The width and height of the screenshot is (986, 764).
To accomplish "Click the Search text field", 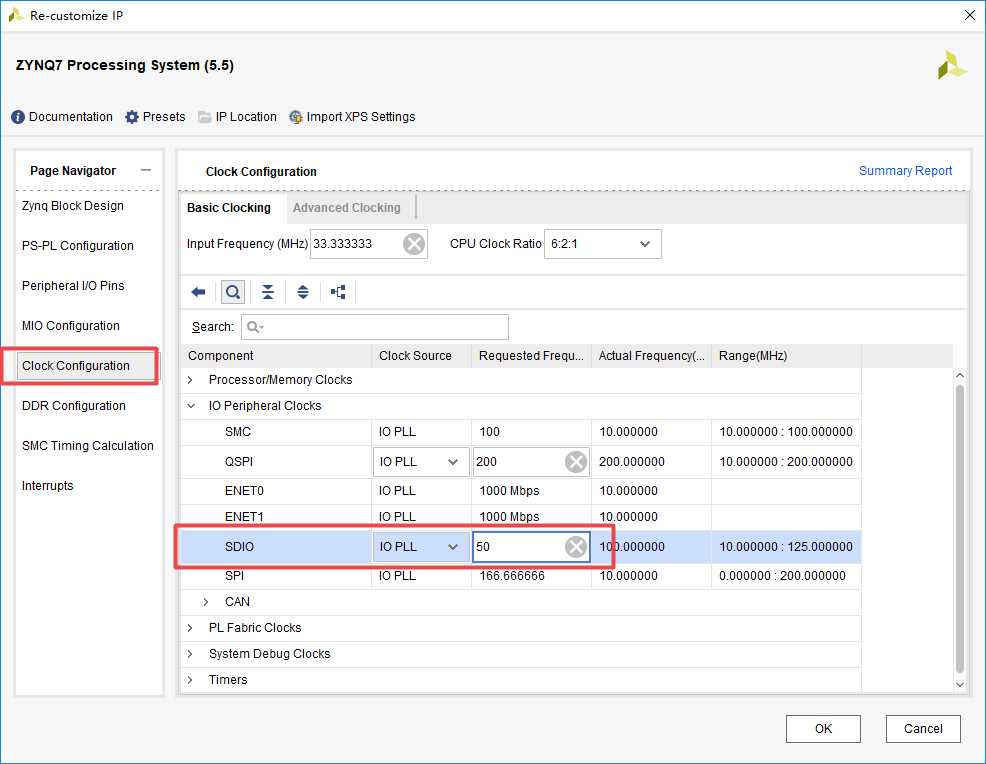I will tap(375, 327).
